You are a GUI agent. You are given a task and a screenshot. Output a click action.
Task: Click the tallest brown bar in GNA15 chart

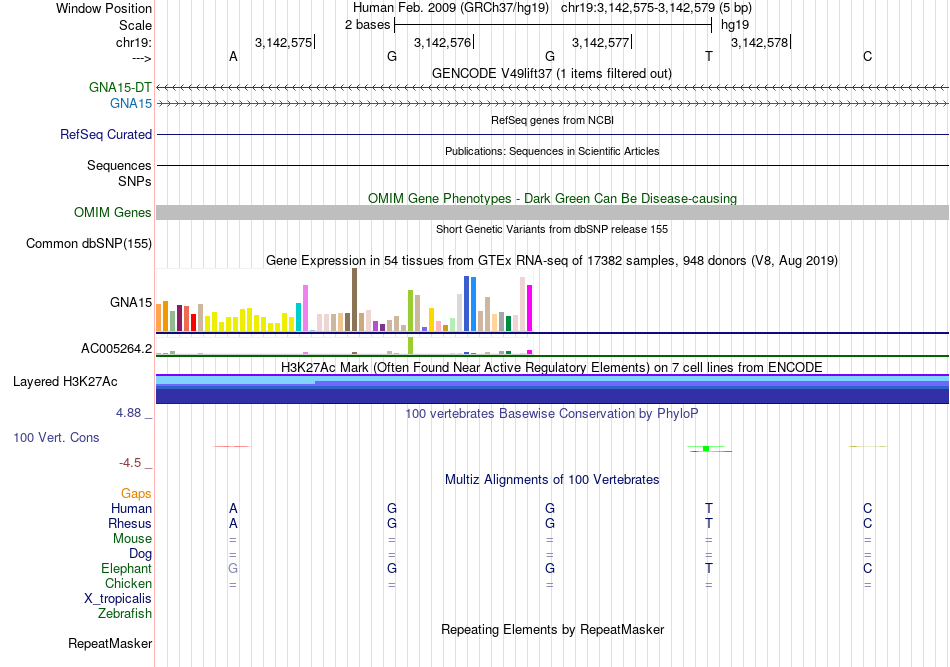pyautogui.click(x=354, y=300)
